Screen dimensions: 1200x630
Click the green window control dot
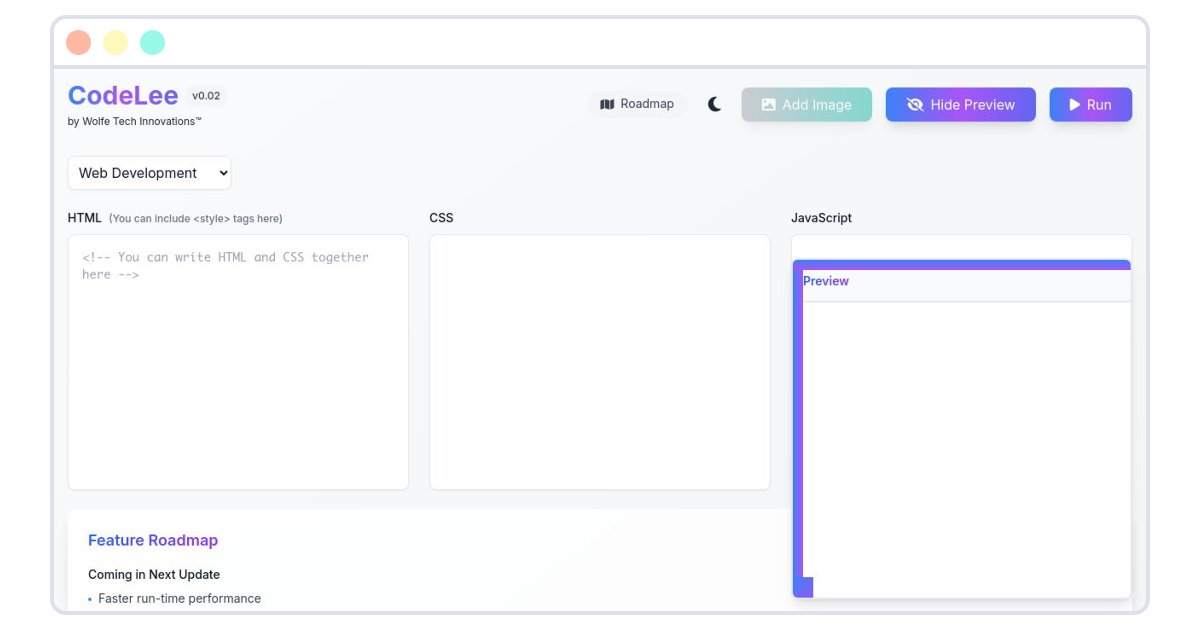[x=152, y=42]
